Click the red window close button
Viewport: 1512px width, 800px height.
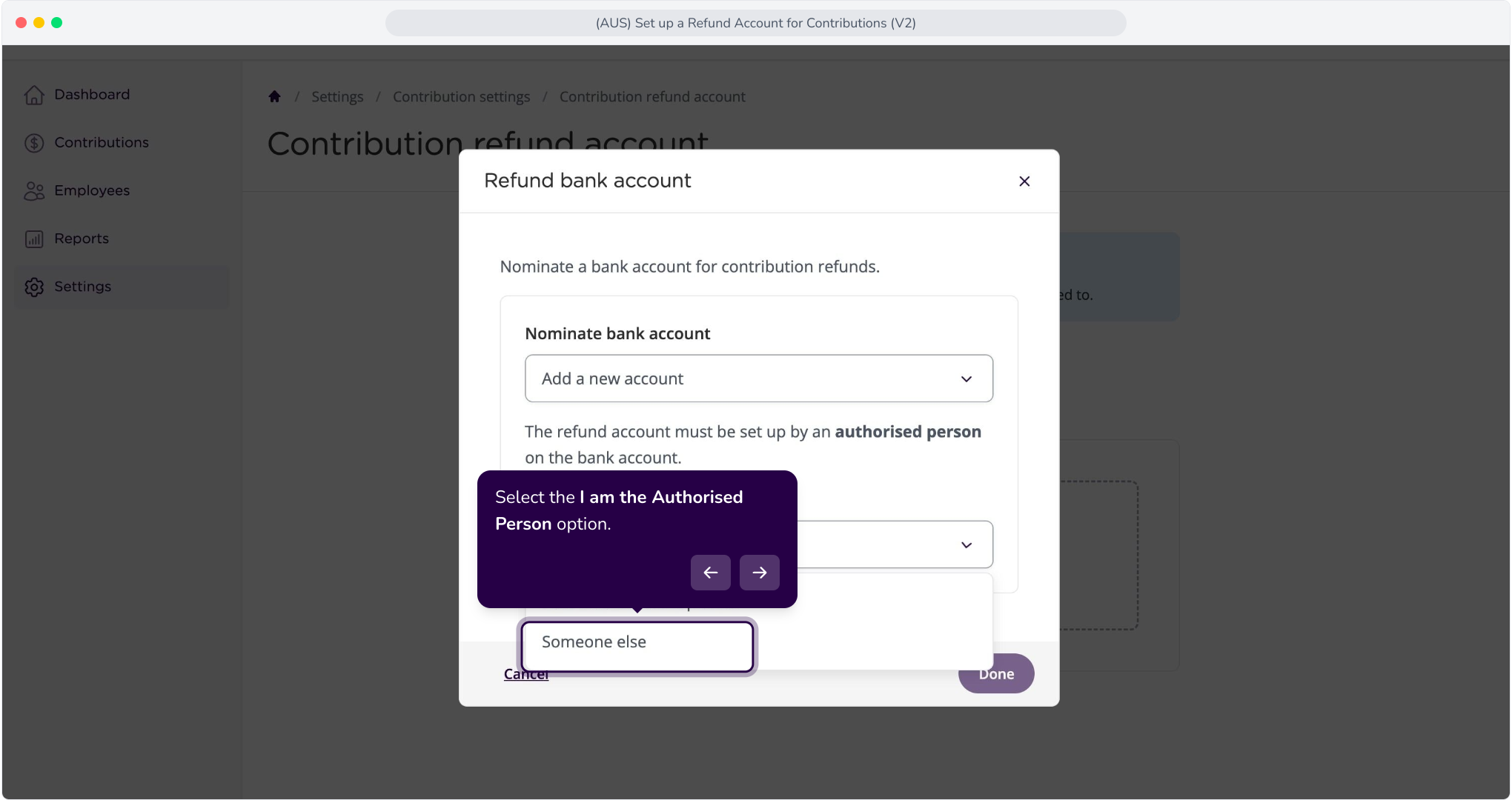pos(21,23)
